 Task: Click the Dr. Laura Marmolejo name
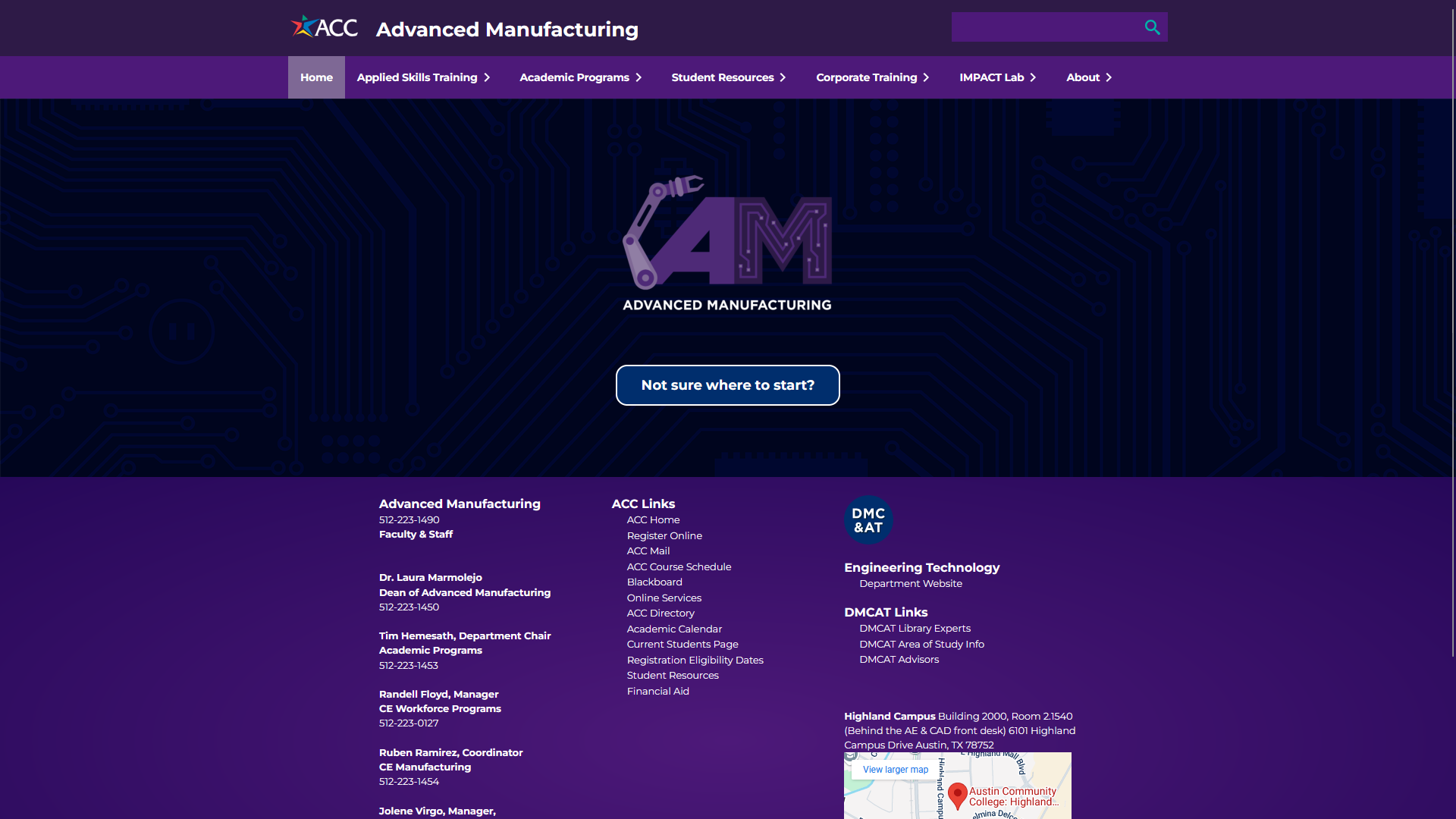coord(431,578)
